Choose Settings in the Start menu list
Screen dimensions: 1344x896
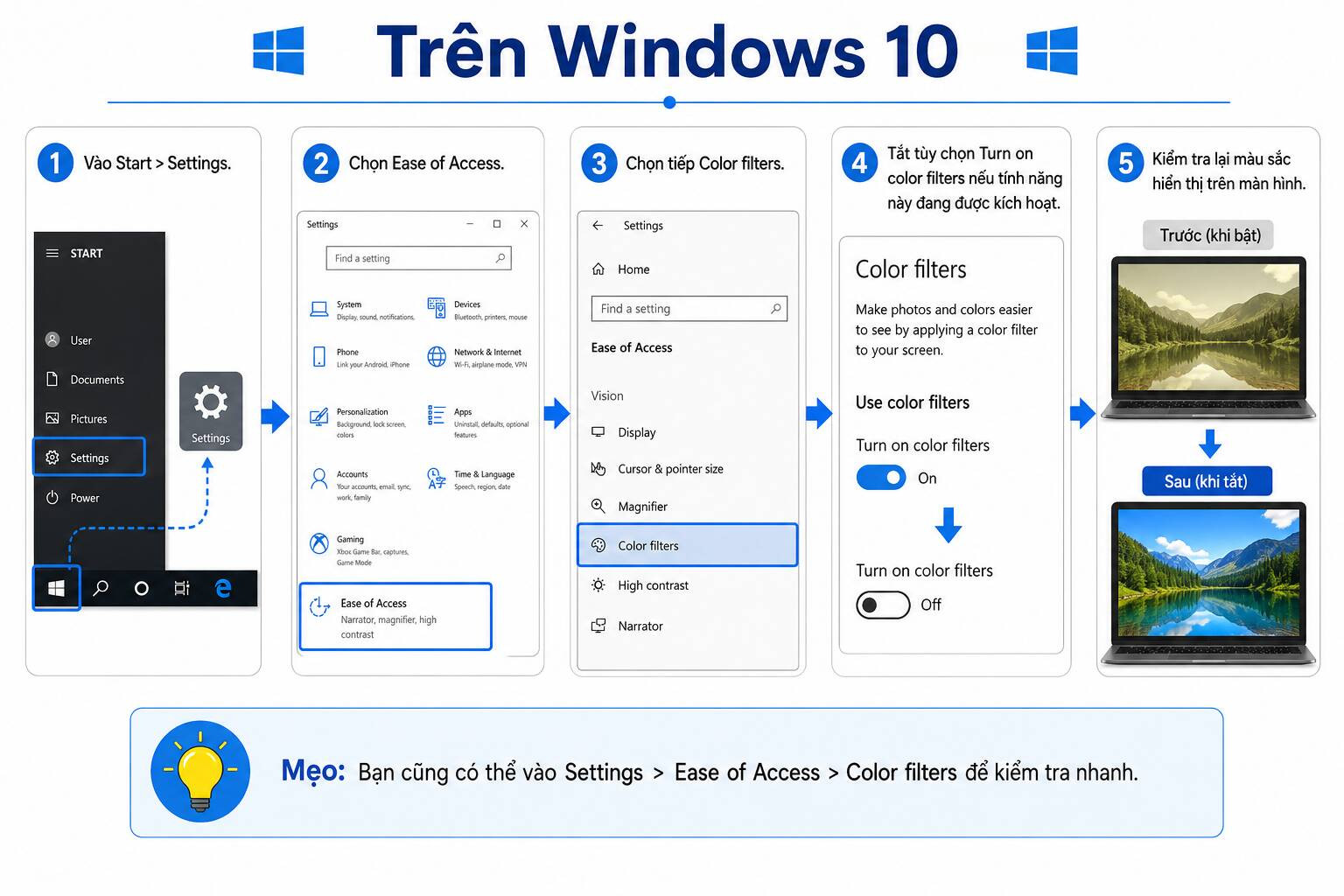tap(89, 458)
